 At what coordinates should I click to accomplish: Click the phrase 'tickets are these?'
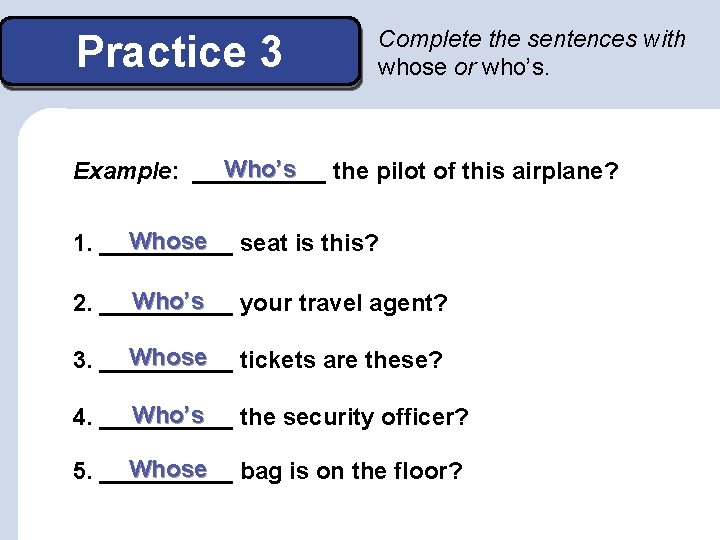[341, 360]
